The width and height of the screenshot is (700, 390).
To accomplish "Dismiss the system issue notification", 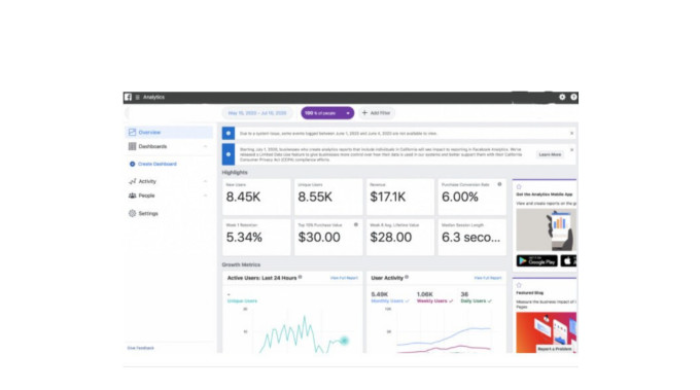I will point(572,133).
